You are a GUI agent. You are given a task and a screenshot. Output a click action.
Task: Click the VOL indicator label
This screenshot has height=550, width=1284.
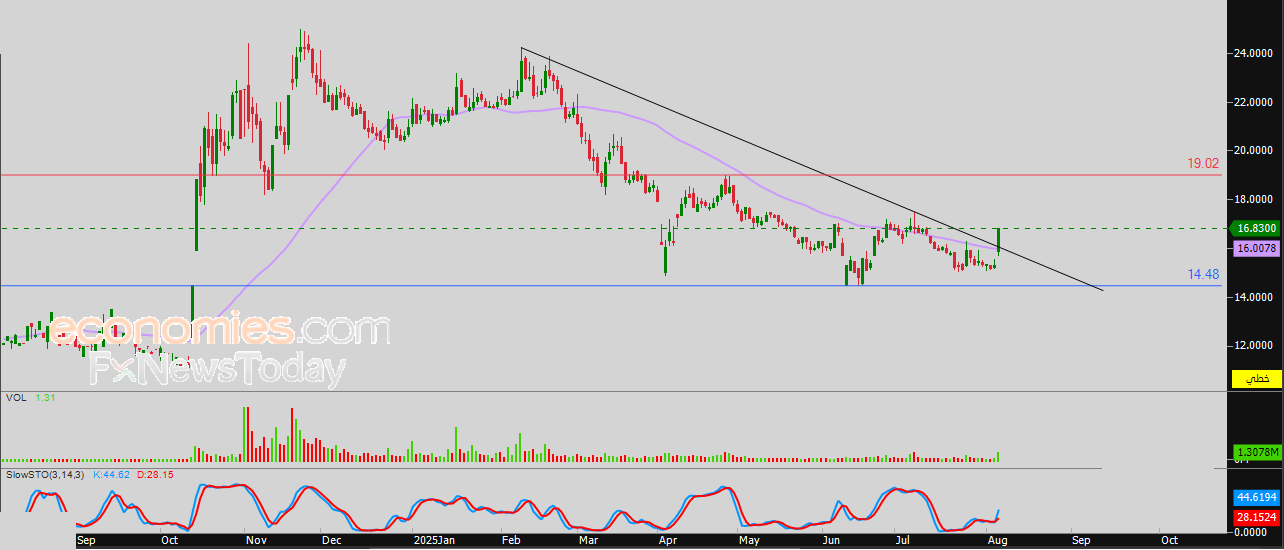point(15,398)
